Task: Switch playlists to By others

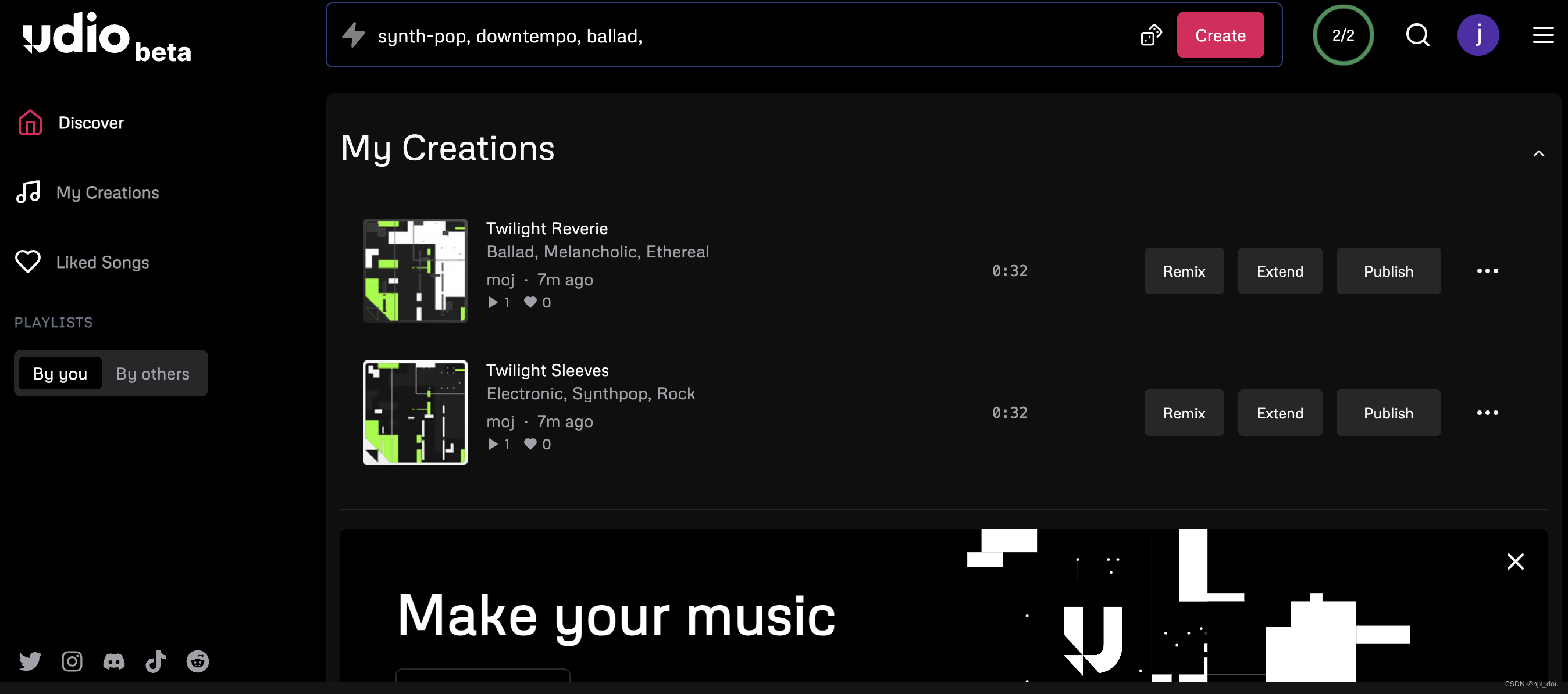Action: point(153,374)
